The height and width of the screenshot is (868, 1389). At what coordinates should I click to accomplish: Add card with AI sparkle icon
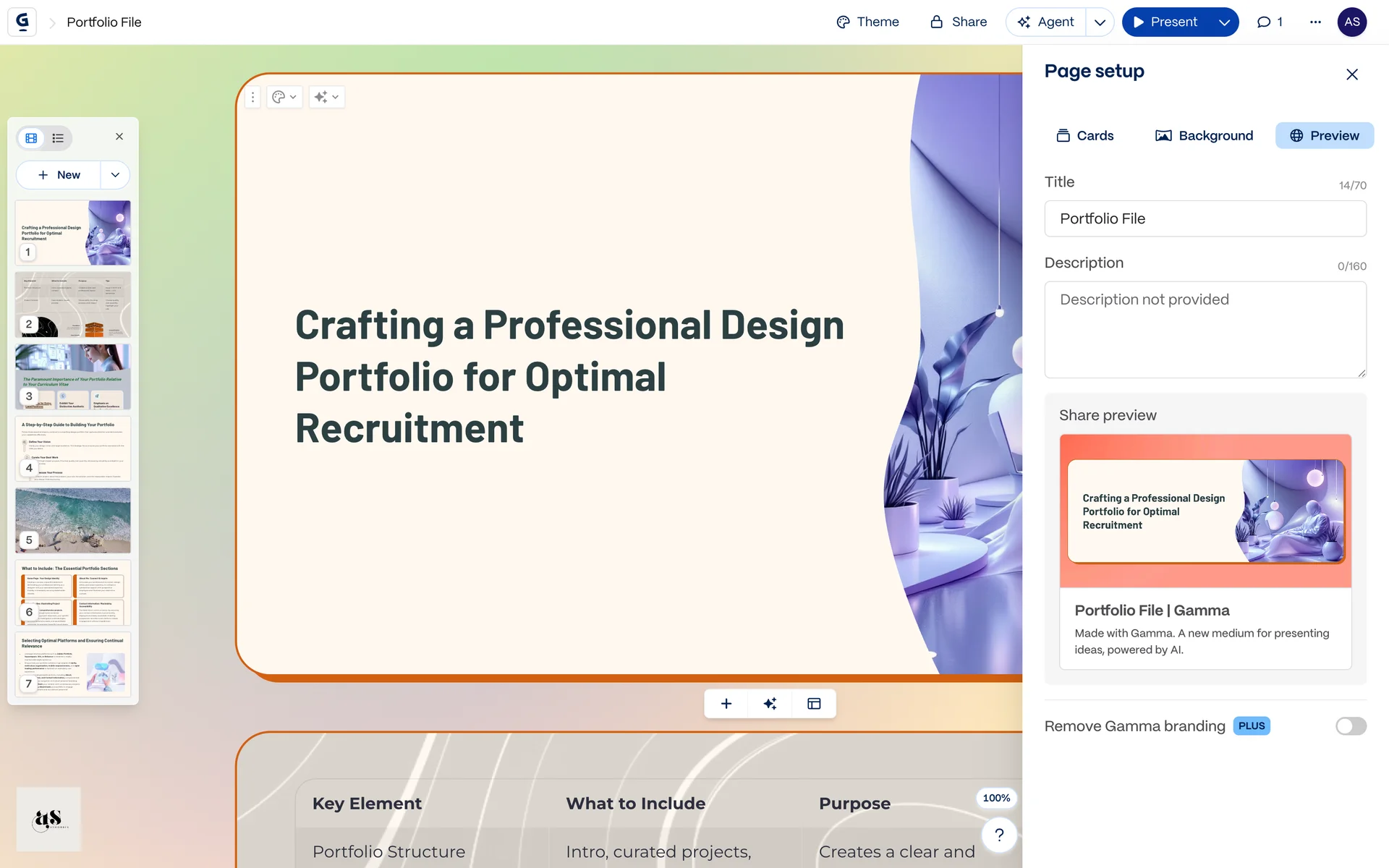(x=770, y=703)
